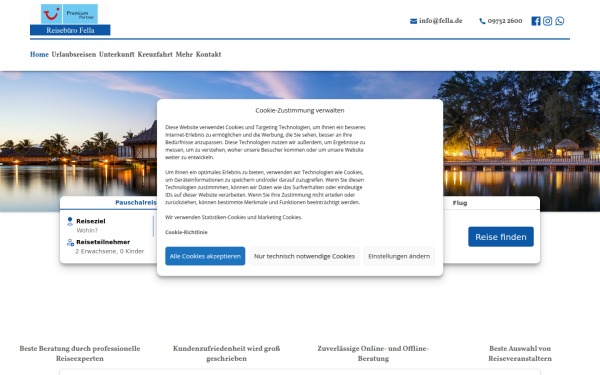Click the info@fella.de email link
600x375 pixels.
tap(440, 21)
